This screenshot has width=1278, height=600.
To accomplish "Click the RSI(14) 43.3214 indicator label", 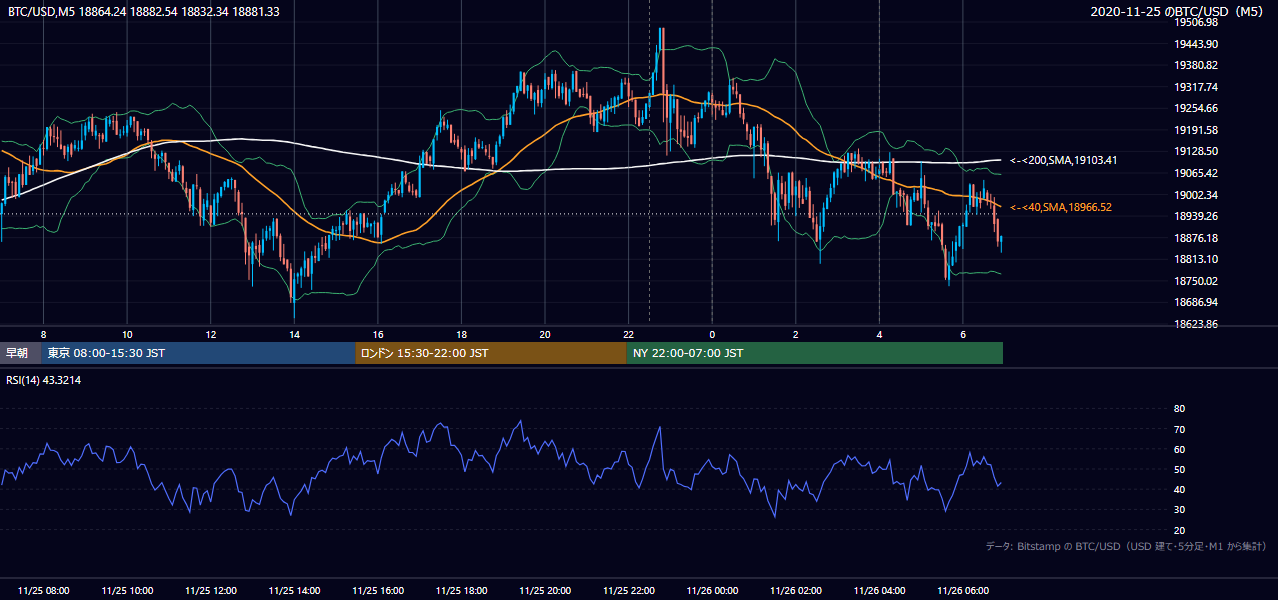I will point(44,380).
